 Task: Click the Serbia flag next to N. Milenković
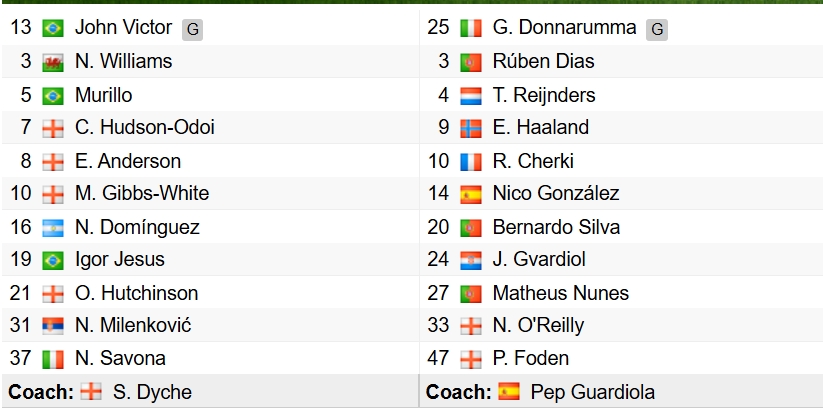[x=53, y=326]
